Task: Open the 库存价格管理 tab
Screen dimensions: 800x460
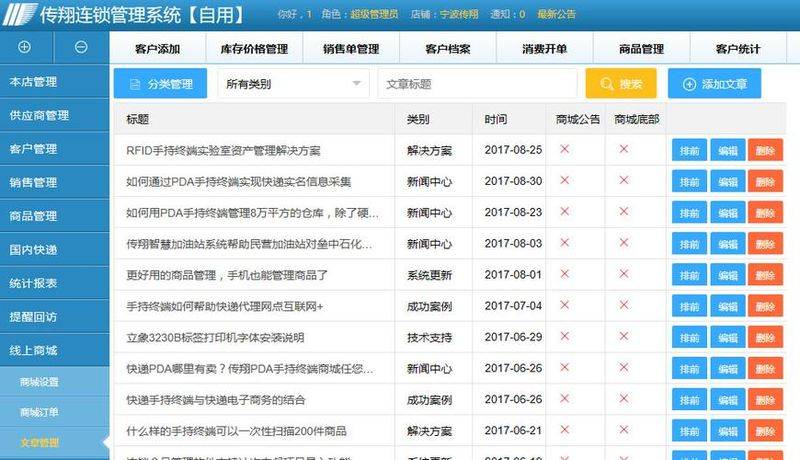Action: click(253, 48)
